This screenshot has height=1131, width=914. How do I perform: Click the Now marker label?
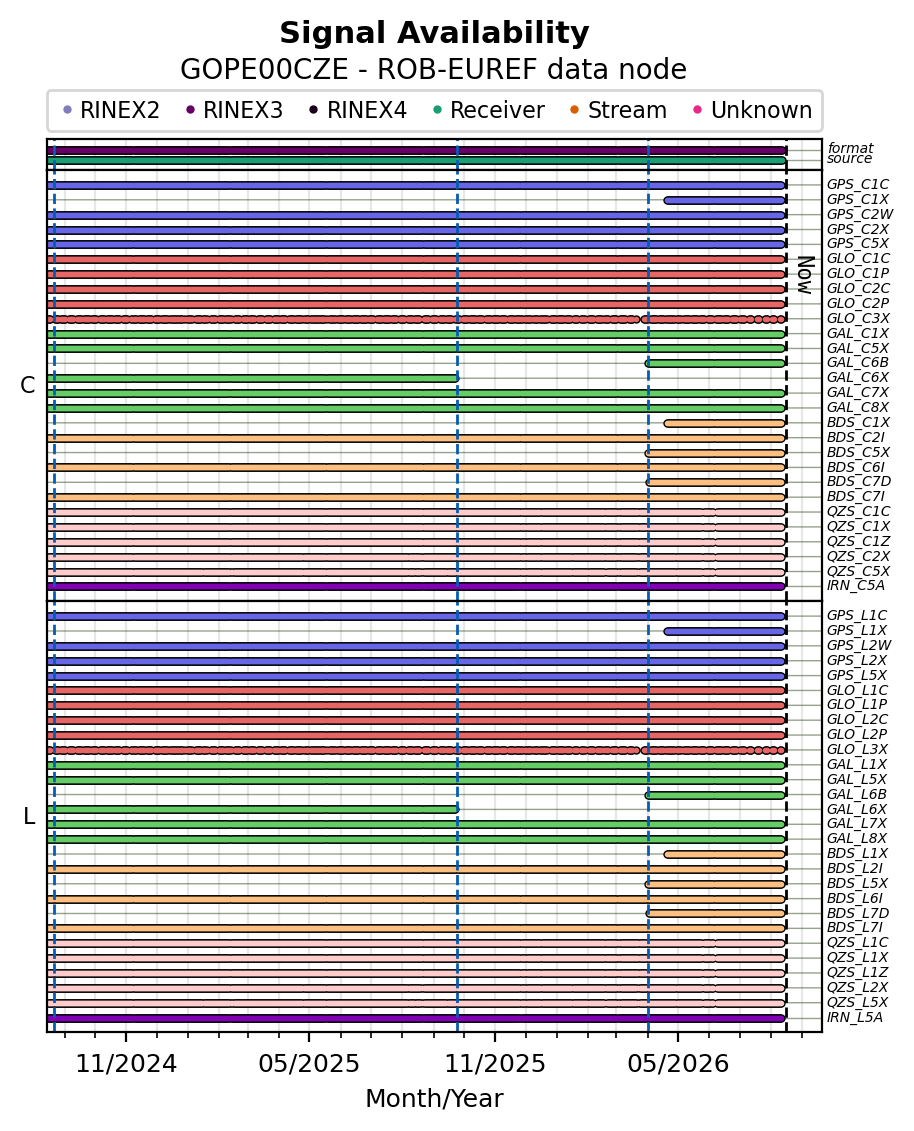[806, 275]
